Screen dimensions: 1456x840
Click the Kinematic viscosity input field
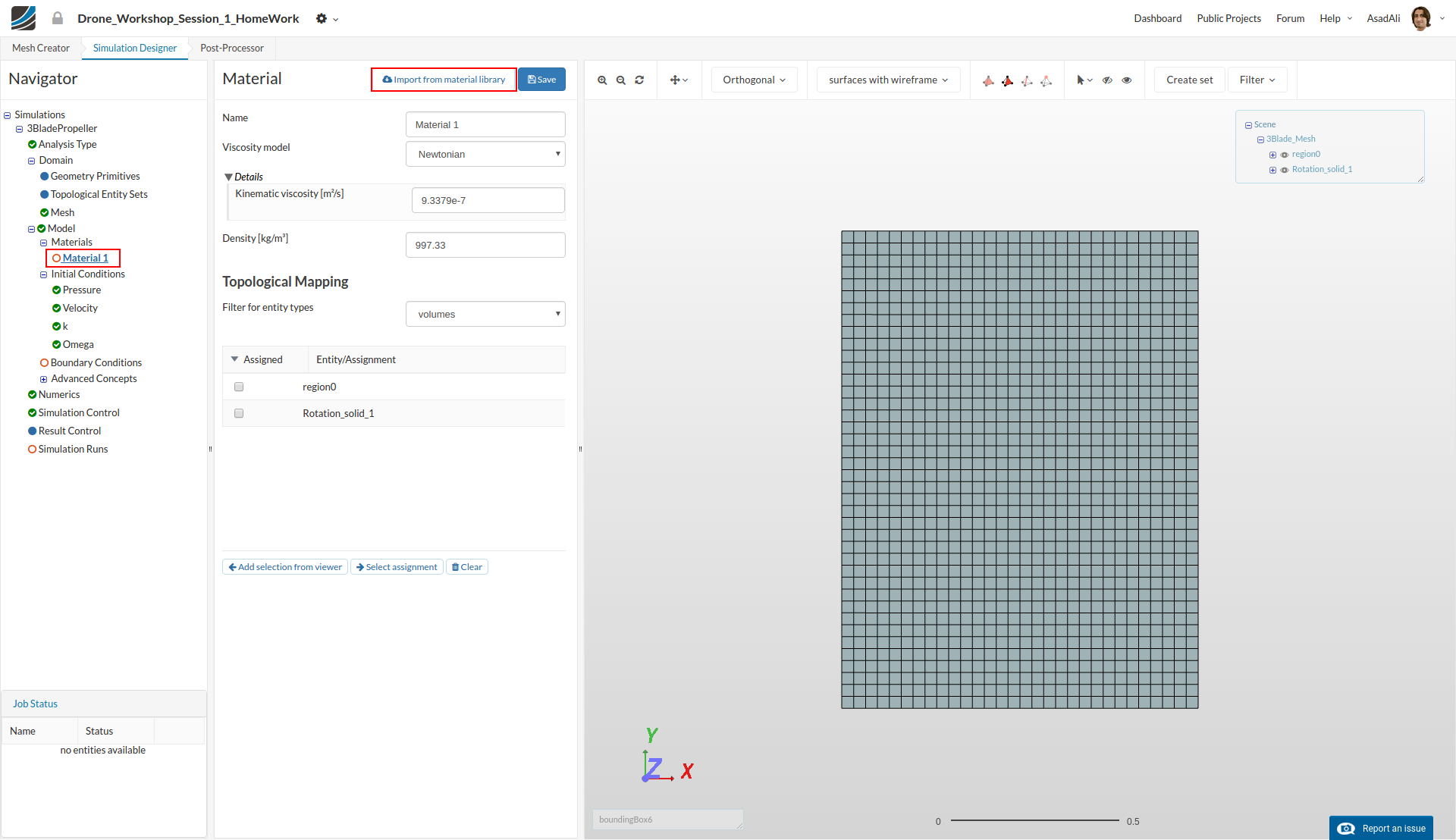488,201
